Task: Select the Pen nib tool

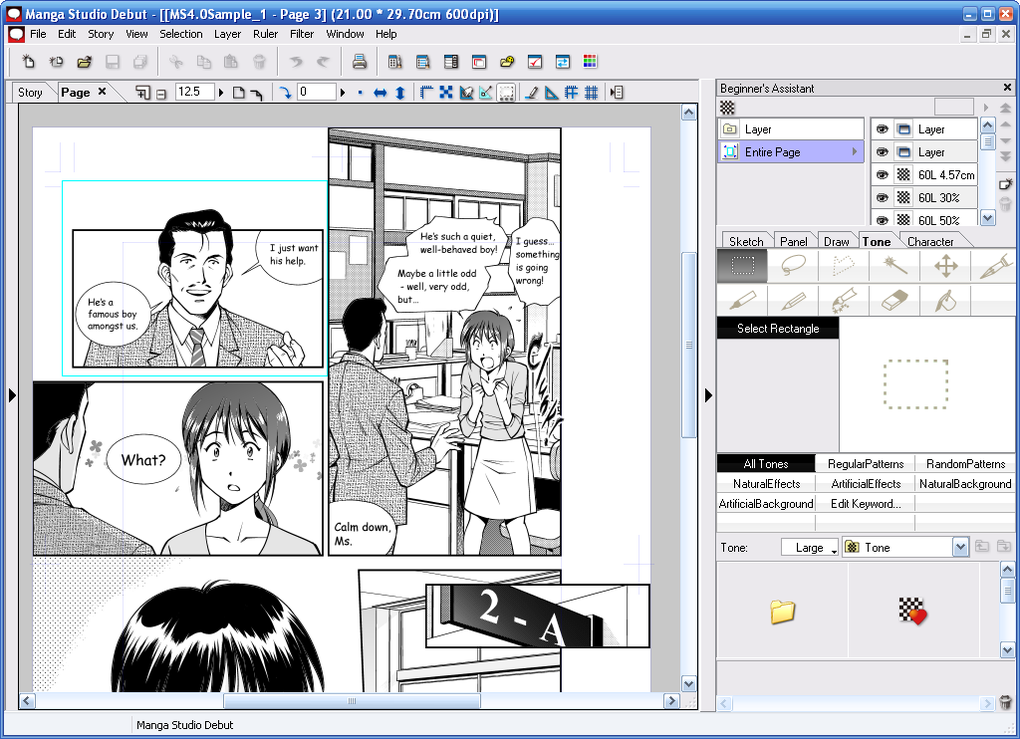Action: coord(995,266)
